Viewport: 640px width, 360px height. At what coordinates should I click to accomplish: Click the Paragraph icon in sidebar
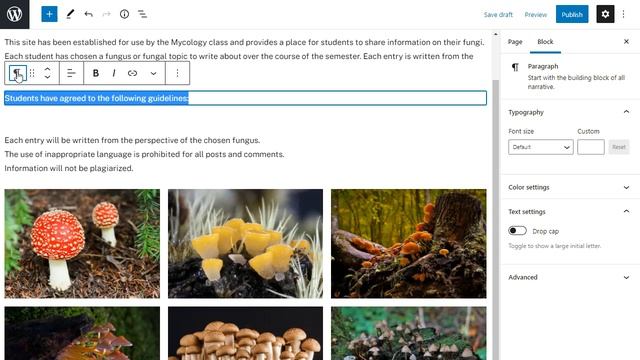[x=515, y=67]
